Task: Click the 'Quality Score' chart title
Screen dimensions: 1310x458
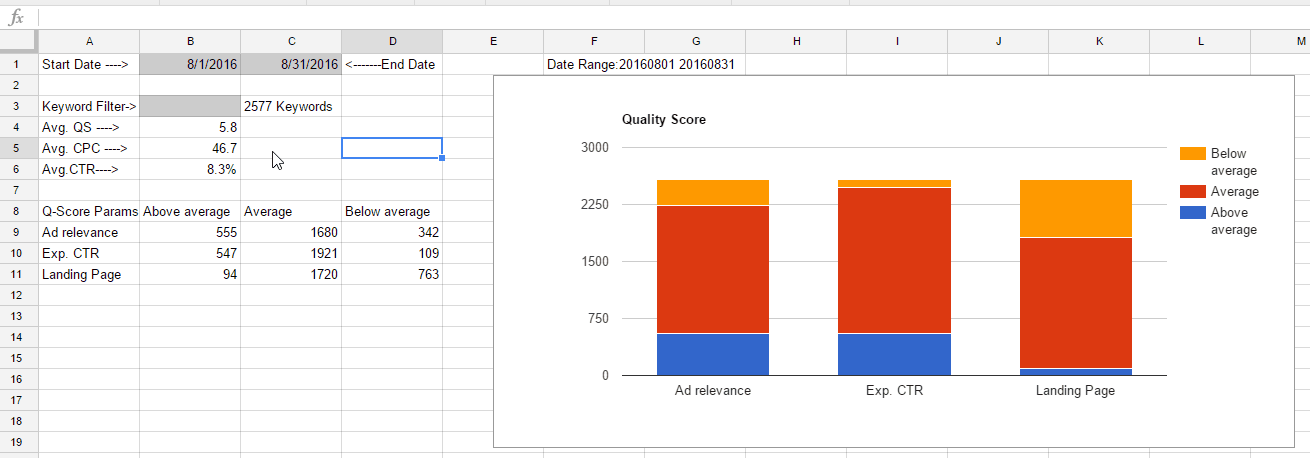Action: (x=663, y=120)
